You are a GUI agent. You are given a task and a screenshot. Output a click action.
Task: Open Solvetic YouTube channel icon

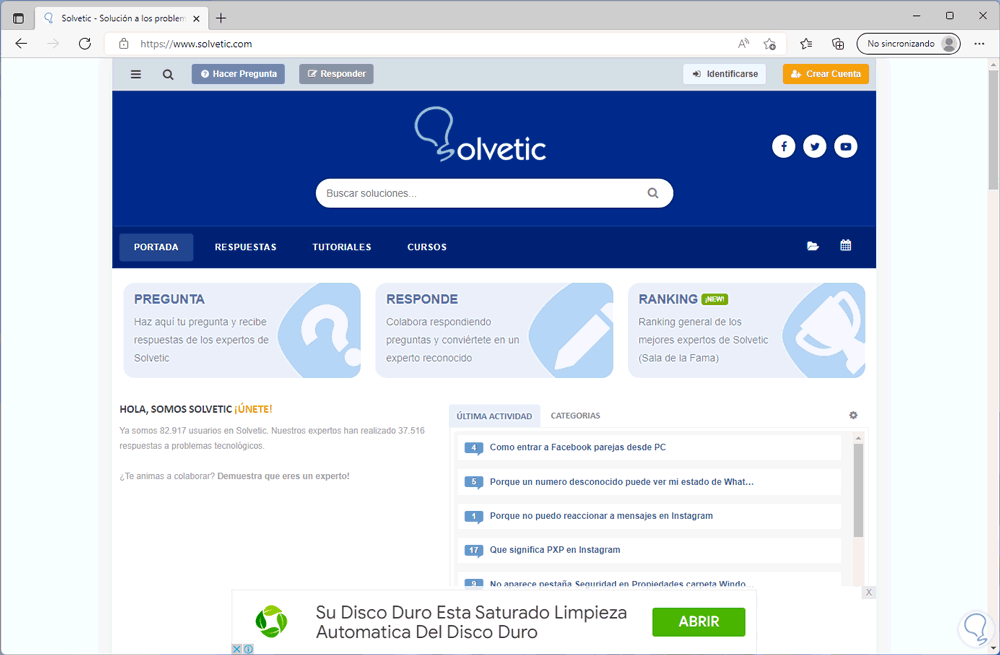click(846, 146)
